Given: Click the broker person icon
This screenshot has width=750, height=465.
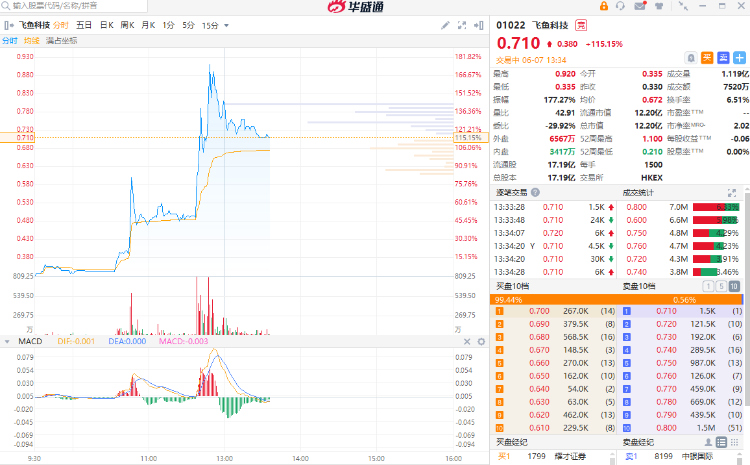Looking at the screenshot, I should [708, 442].
